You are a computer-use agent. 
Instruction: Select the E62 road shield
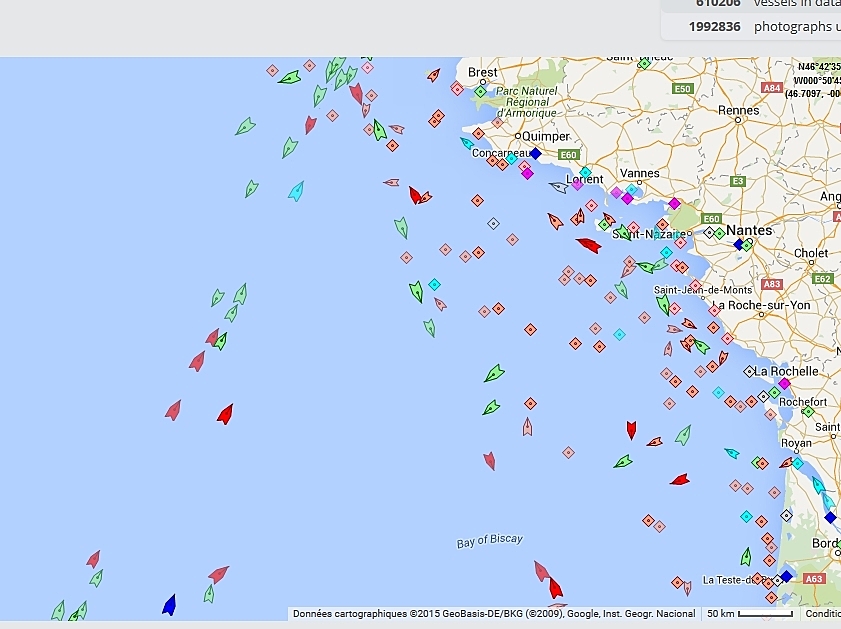tap(822, 279)
